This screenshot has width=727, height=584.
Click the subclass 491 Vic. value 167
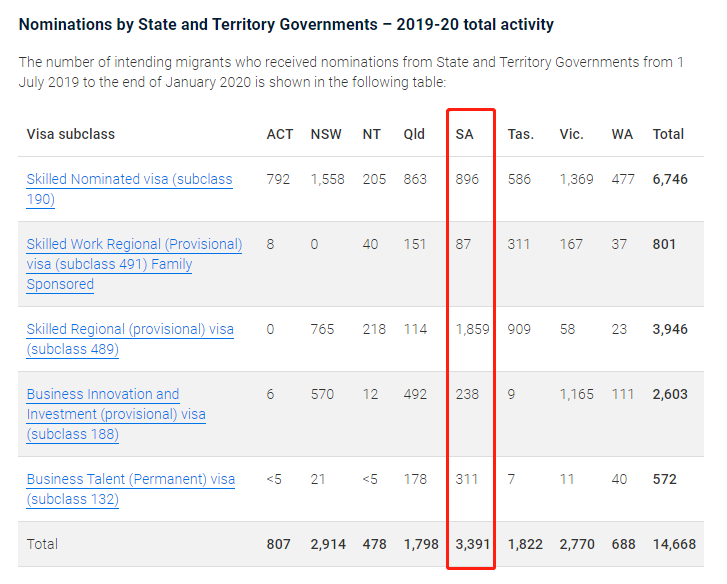click(571, 244)
